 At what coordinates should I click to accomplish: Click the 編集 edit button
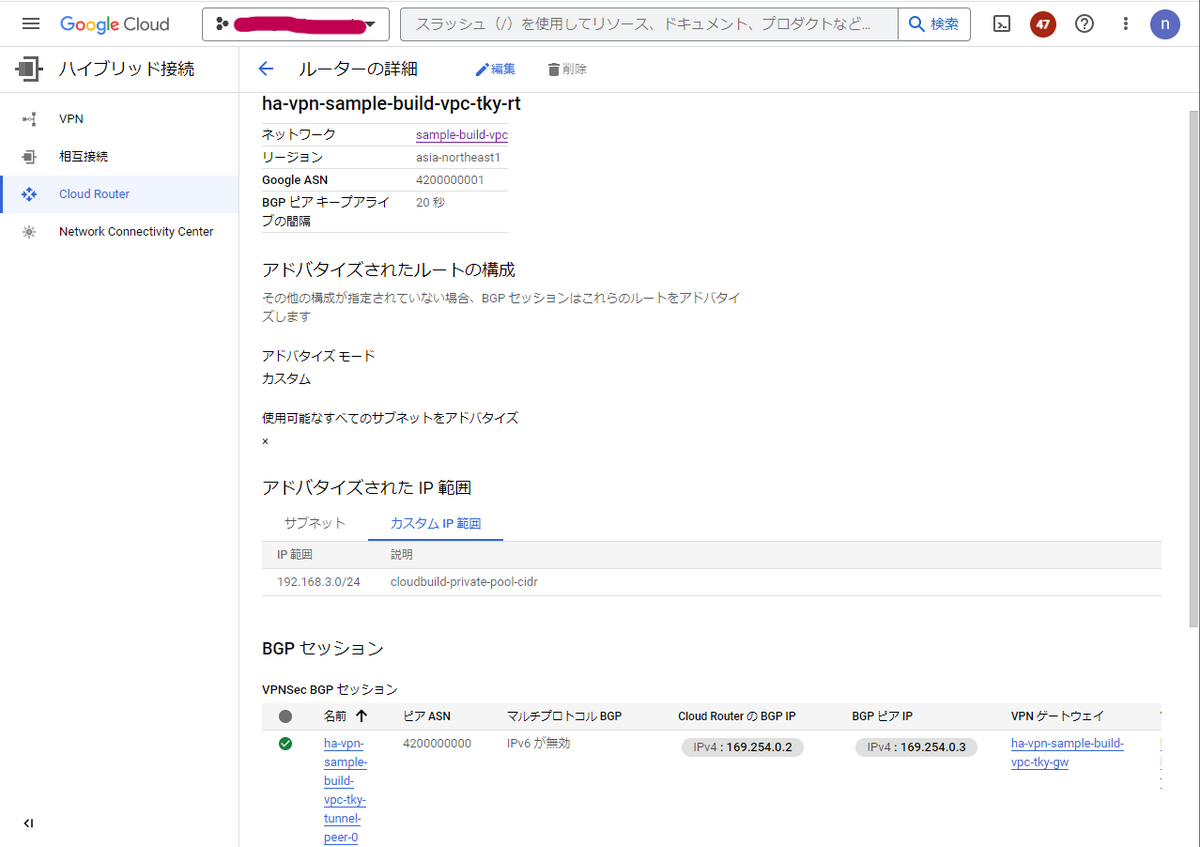point(495,69)
